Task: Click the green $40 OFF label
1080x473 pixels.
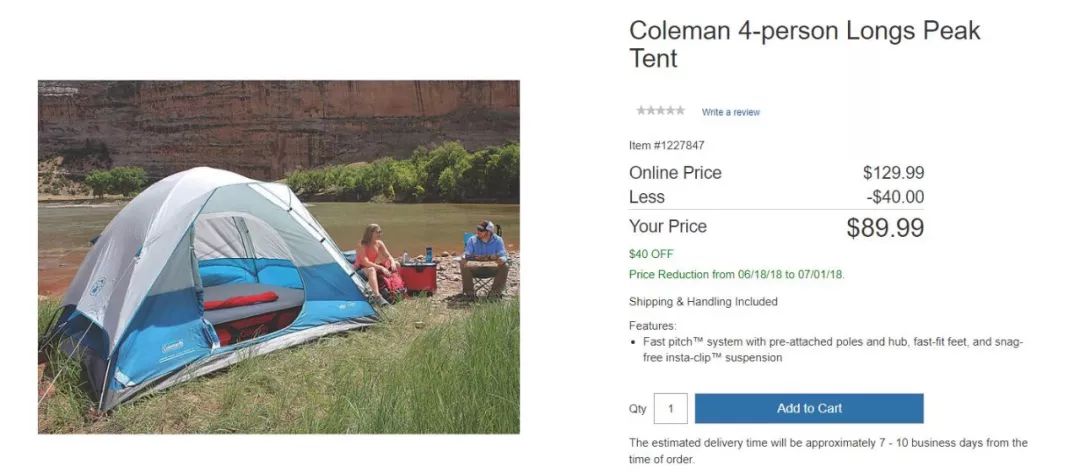Action: pos(651,254)
